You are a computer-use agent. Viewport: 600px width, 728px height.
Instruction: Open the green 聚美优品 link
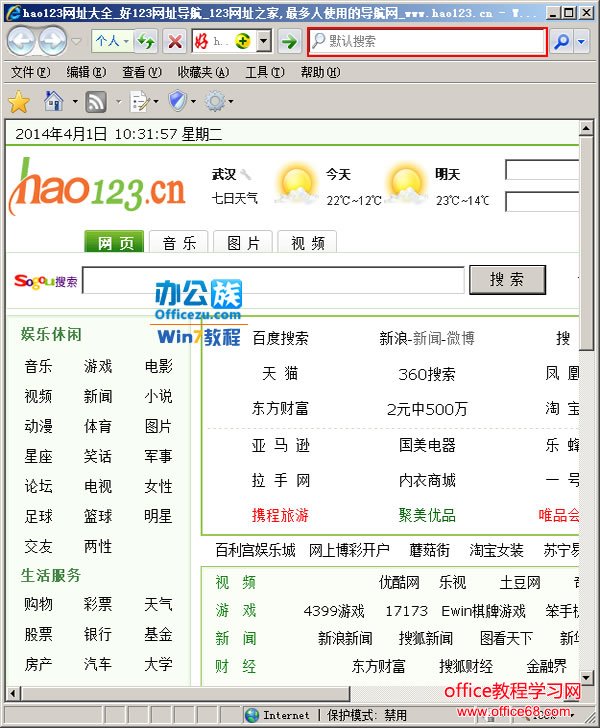coord(427,515)
